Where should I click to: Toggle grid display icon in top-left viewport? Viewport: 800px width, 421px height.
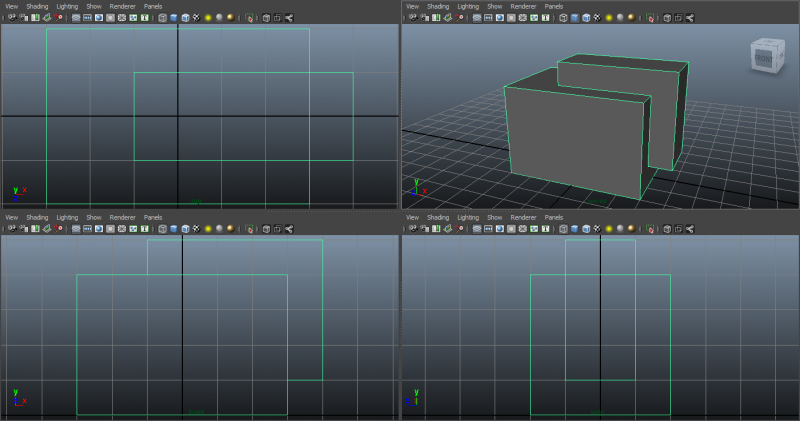(x=76, y=18)
